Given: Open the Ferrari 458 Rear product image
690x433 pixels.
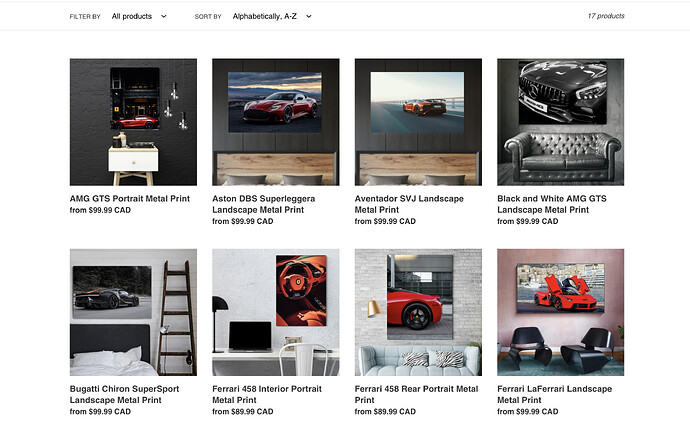Looking at the screenshot, I should pyautogui.click(x=418, y=312).
